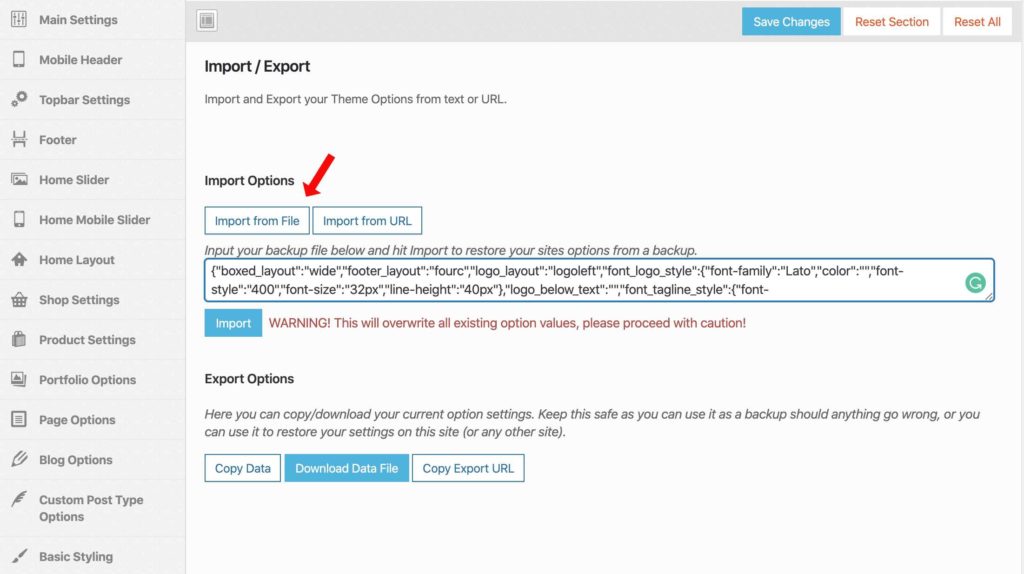Open Product Settings

[x=93, y=340]
